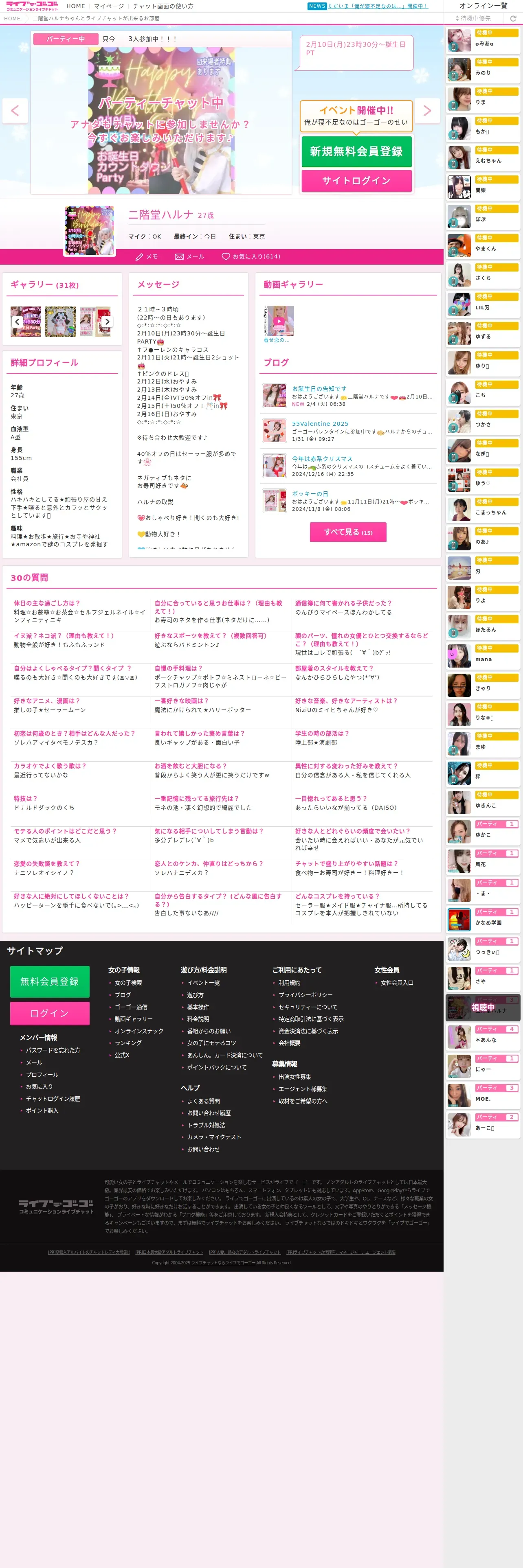This screenshot has height=1568, width=523.
Task: Show previous slide in main banner carousel
Action: click(15, 111)
